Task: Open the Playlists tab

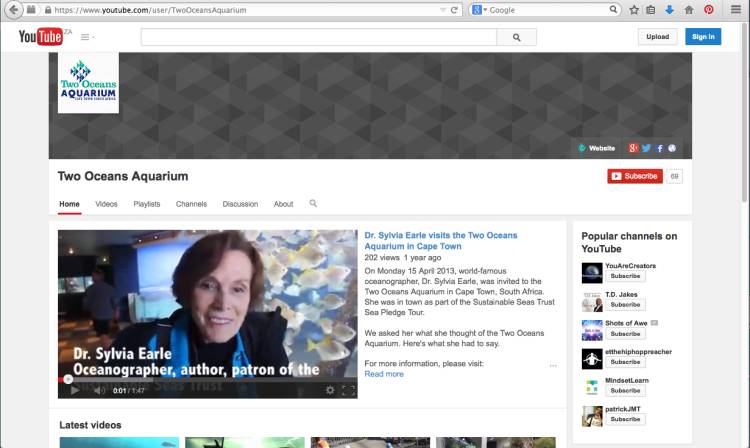Action: click(x=147, y=204)
